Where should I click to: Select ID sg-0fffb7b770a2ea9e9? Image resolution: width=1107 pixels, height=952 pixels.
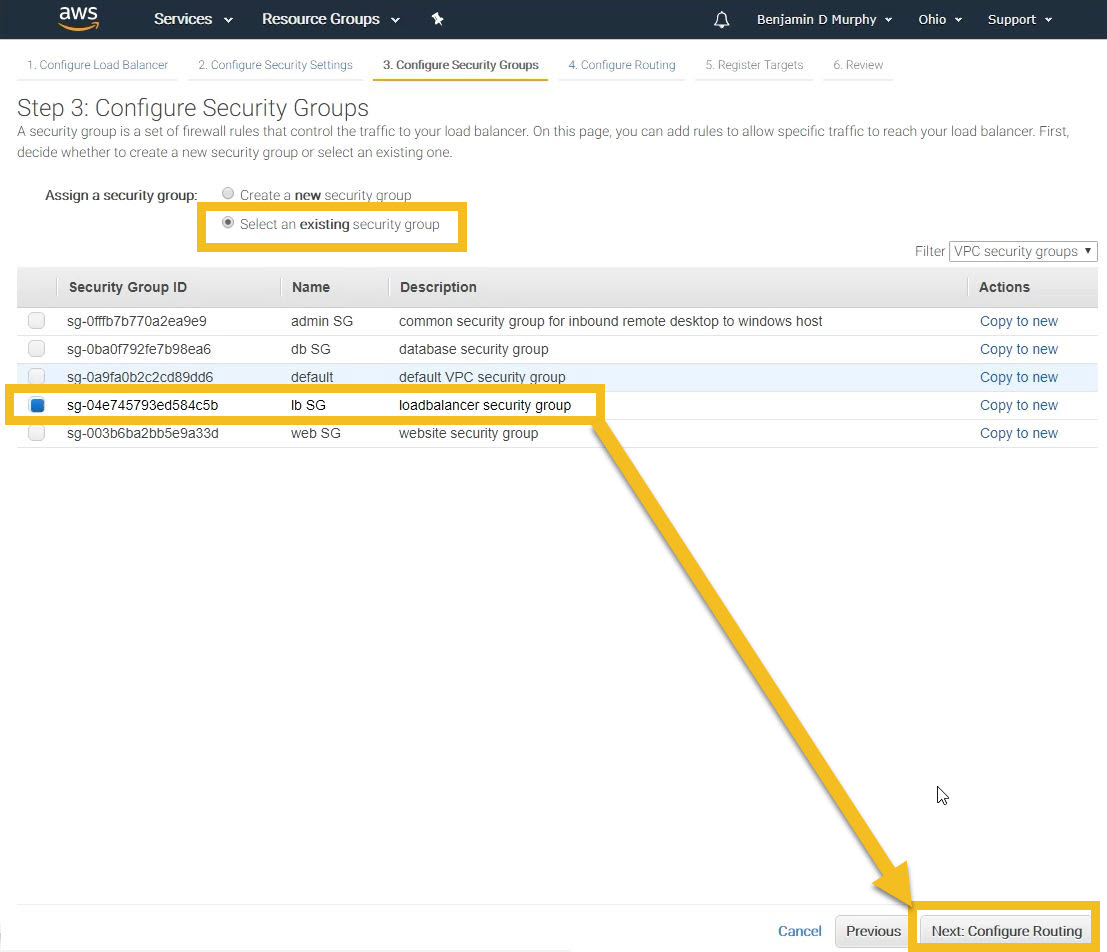[137, 321]
